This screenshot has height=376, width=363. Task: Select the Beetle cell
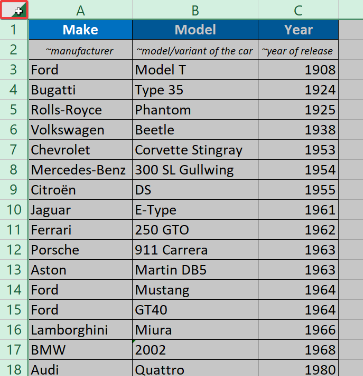[x=195, y=130]
